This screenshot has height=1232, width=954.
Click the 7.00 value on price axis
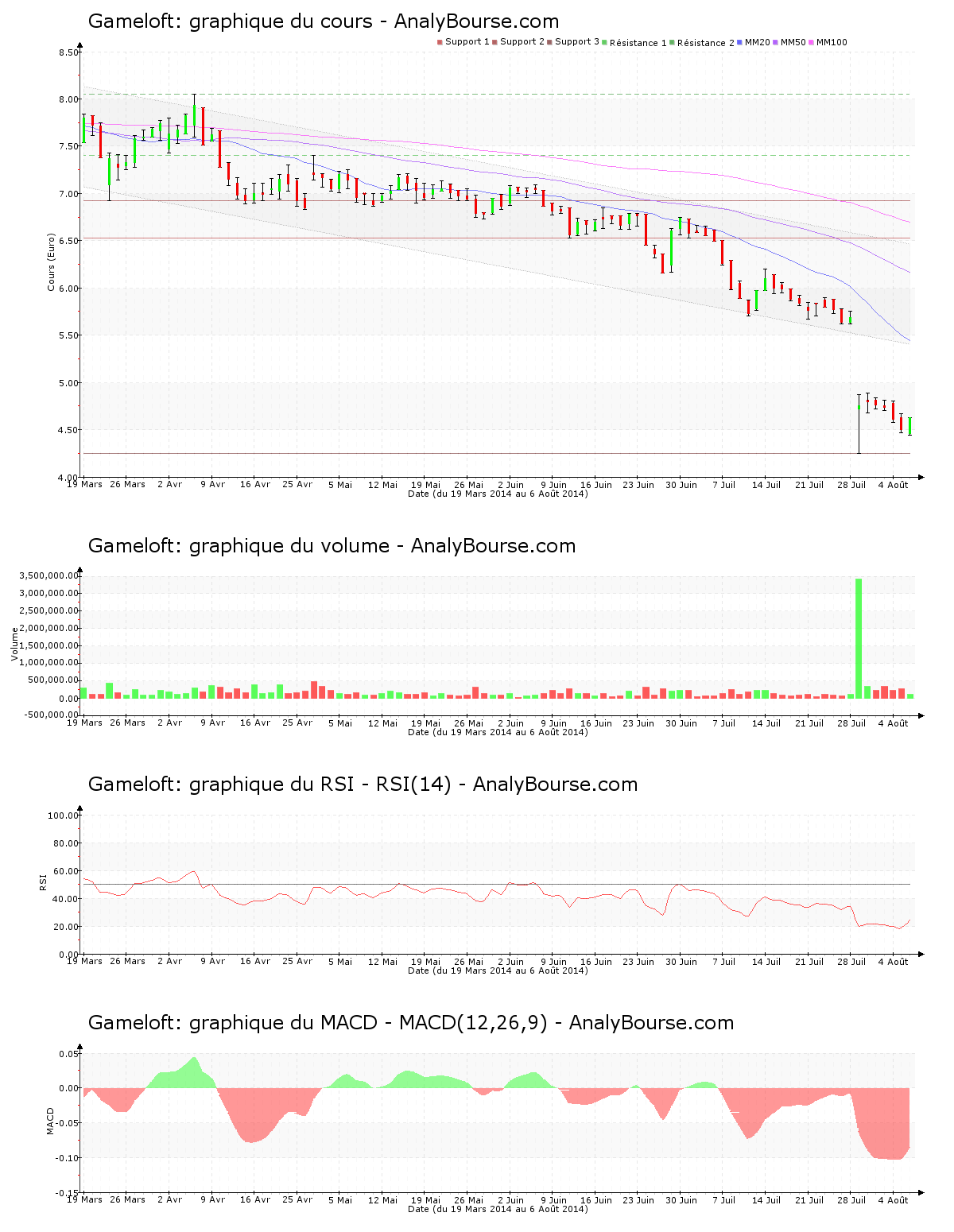(68, 195)
